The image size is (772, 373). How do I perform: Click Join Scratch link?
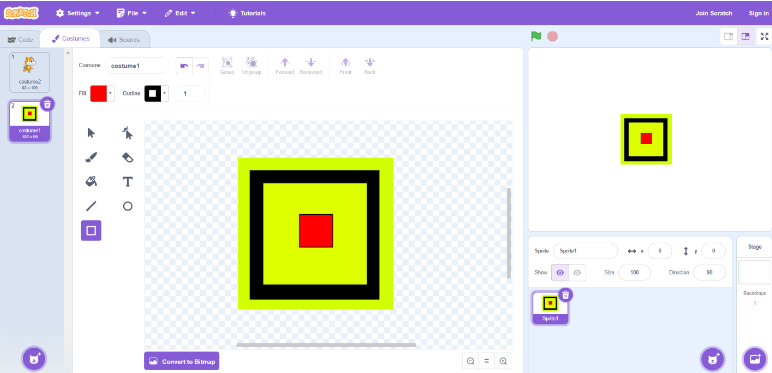pos(714,13)
